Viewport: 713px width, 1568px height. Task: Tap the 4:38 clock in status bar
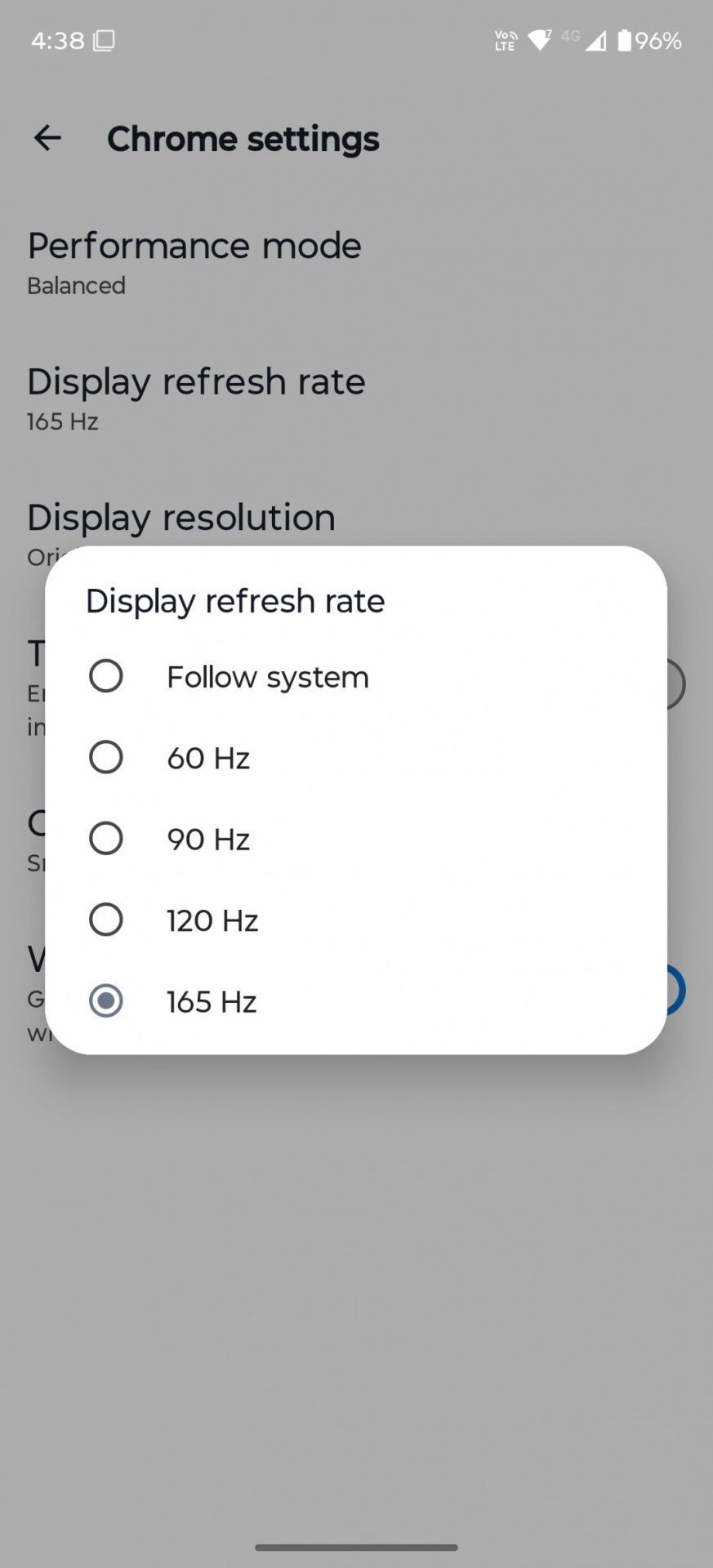(x=57, y=40)
